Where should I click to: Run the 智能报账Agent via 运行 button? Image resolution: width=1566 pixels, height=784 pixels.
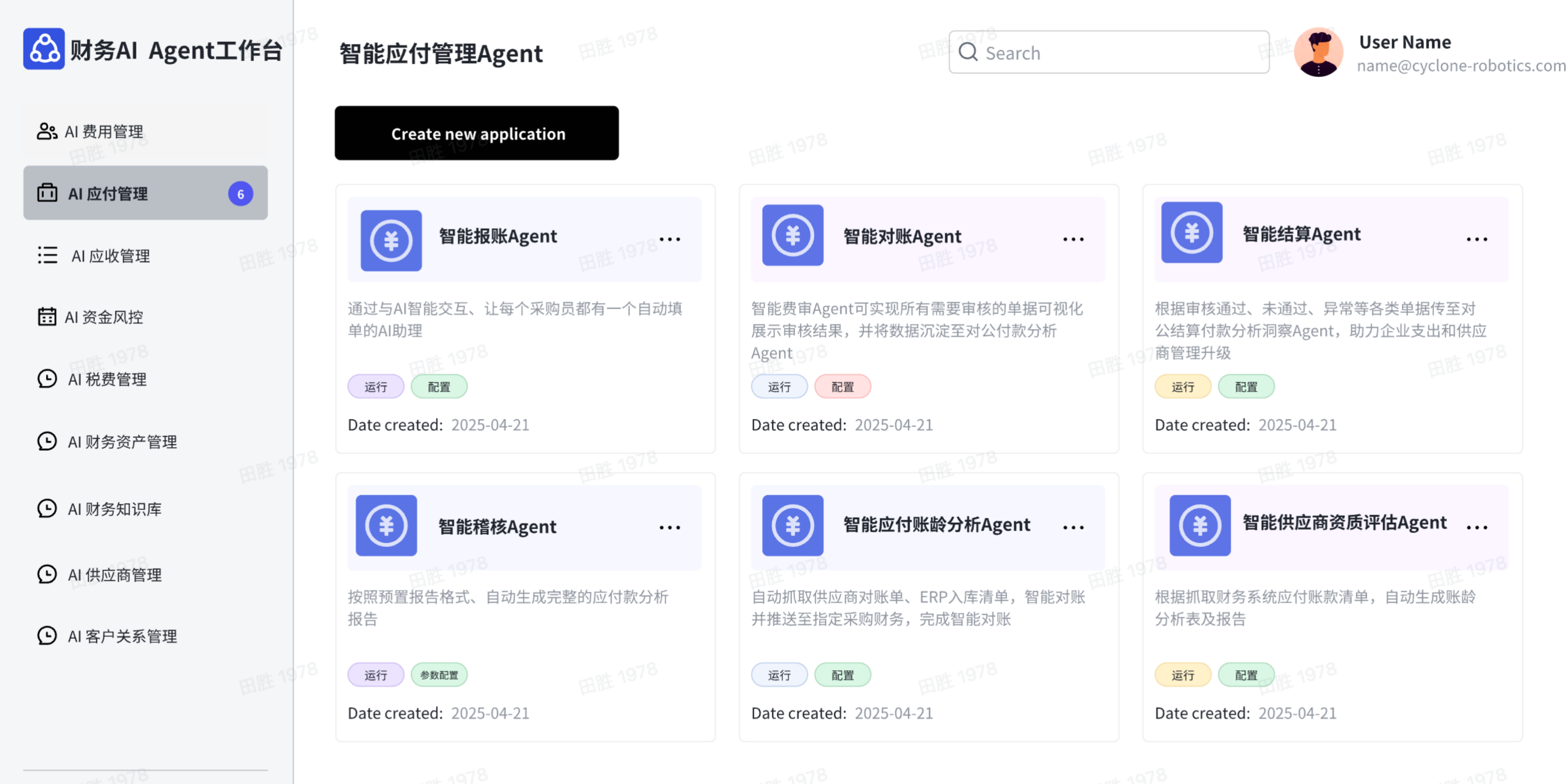pyautogui.click(x=376, y=386)
